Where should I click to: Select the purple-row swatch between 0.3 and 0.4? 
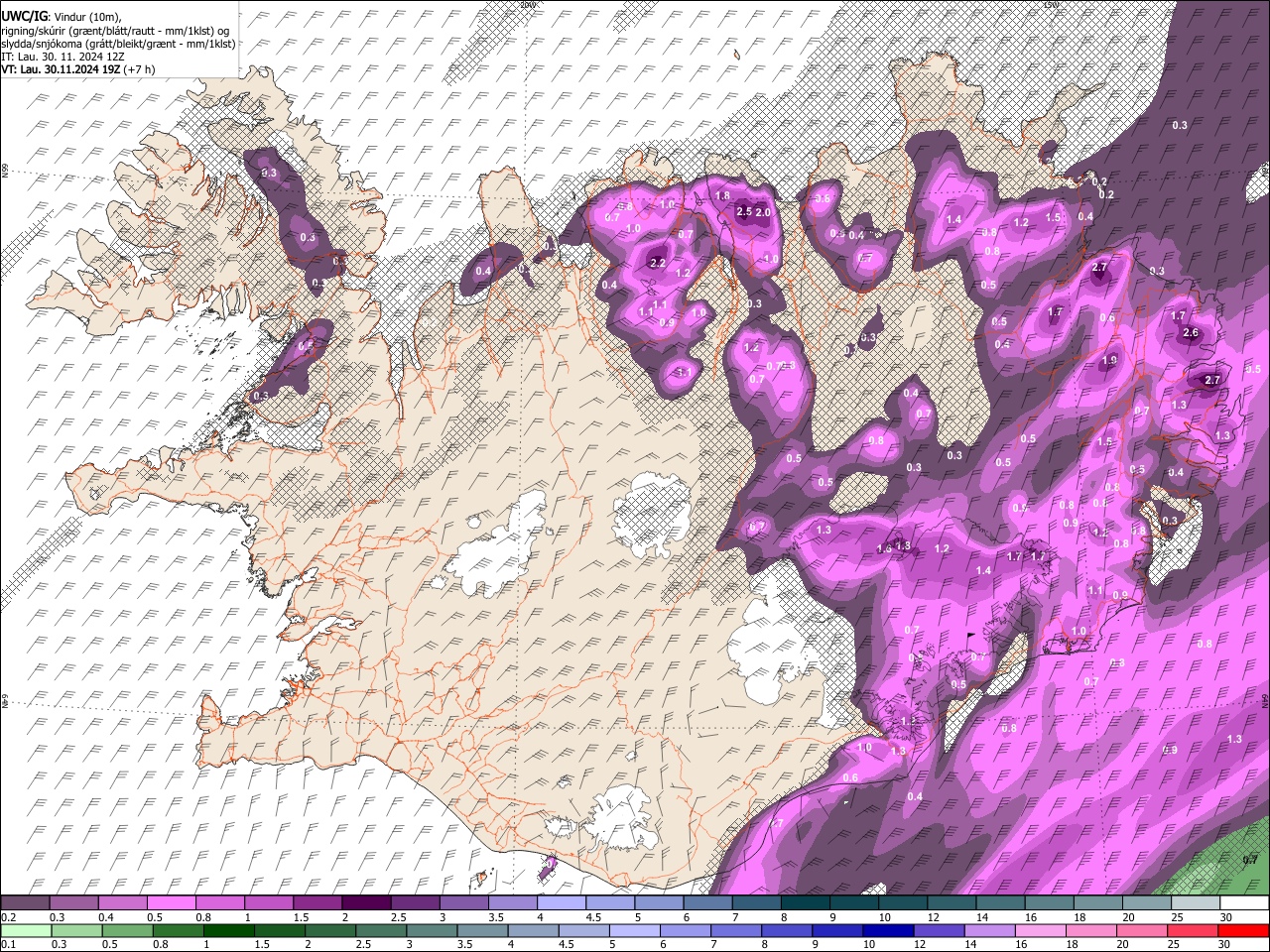click(x=74, y=903)
